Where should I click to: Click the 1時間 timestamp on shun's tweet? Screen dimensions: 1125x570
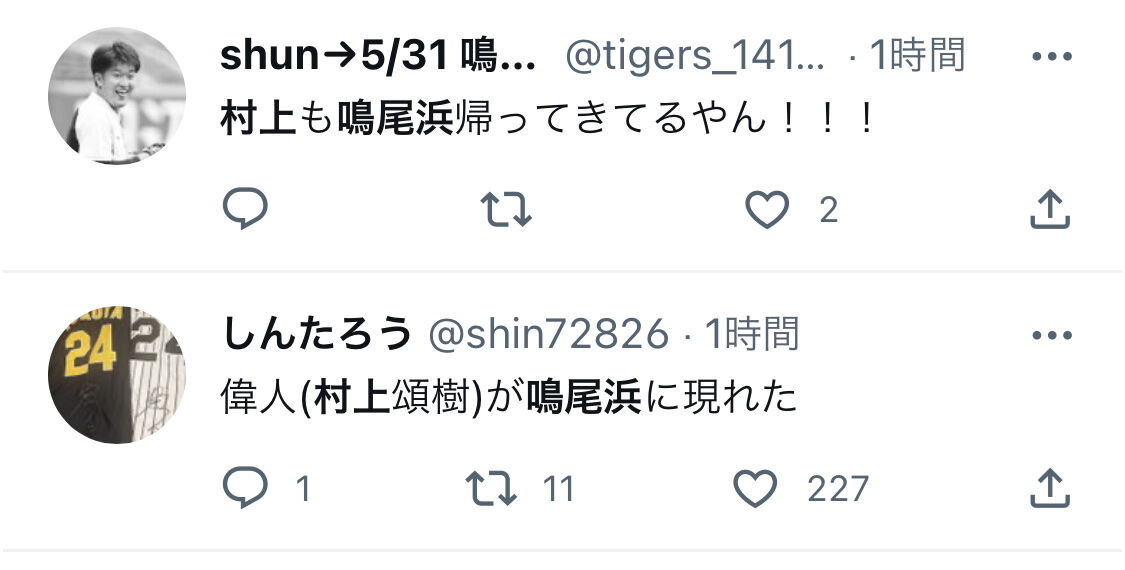[x=917, y=56]
